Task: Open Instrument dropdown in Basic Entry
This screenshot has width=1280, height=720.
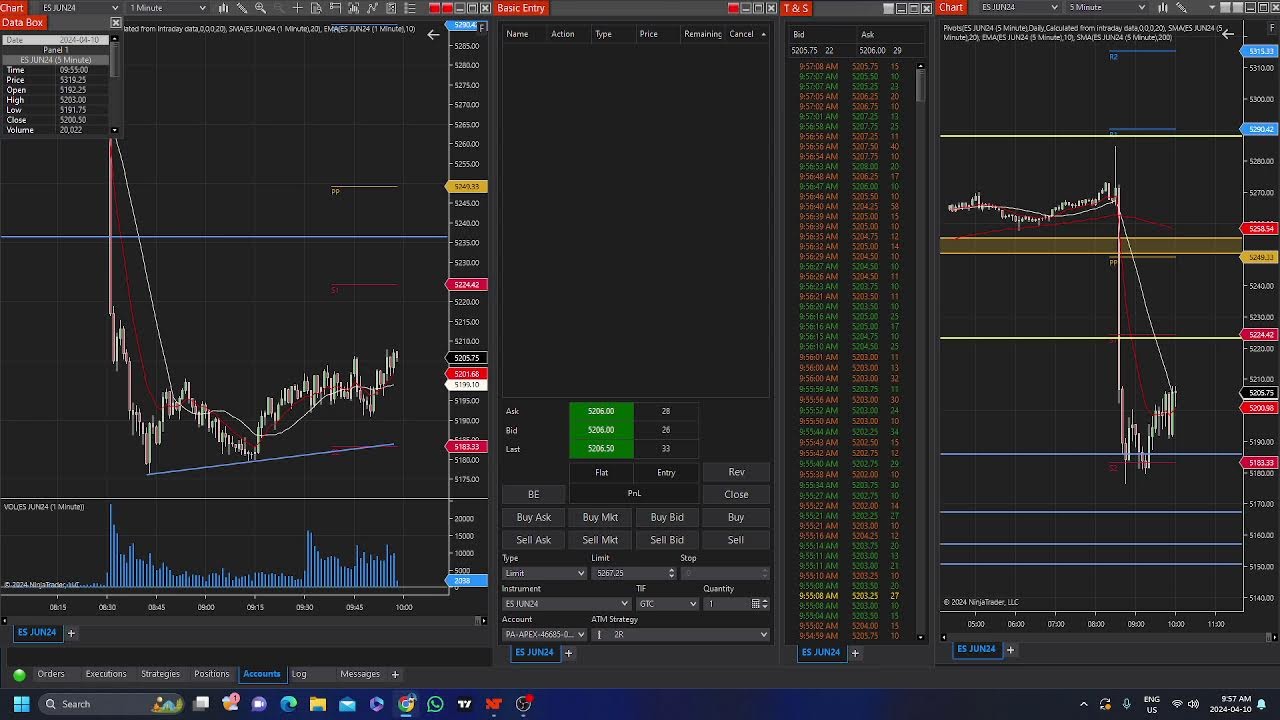Action: click(x=567, y=604)
